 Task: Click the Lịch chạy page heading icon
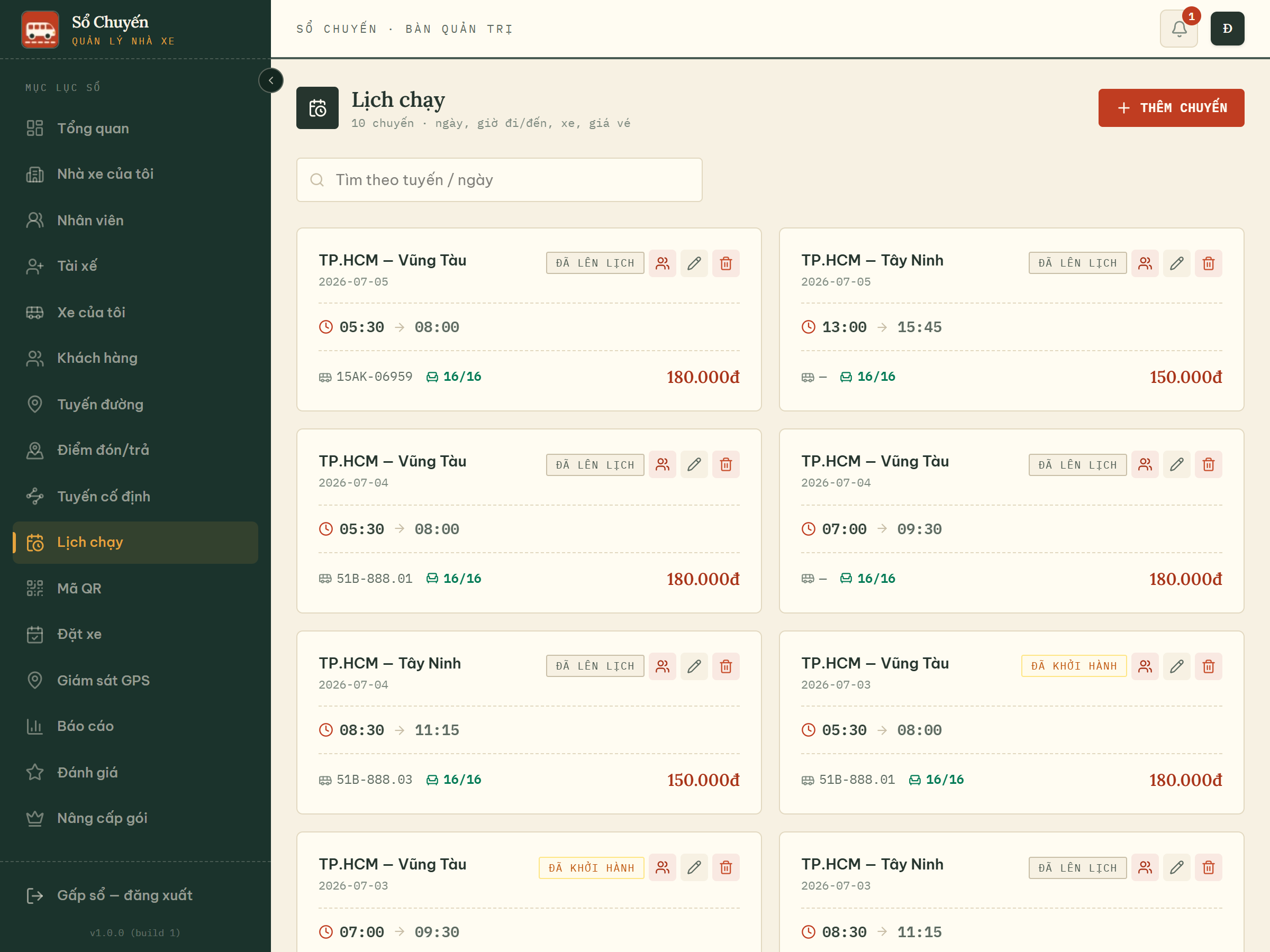(x=317, y=108)
